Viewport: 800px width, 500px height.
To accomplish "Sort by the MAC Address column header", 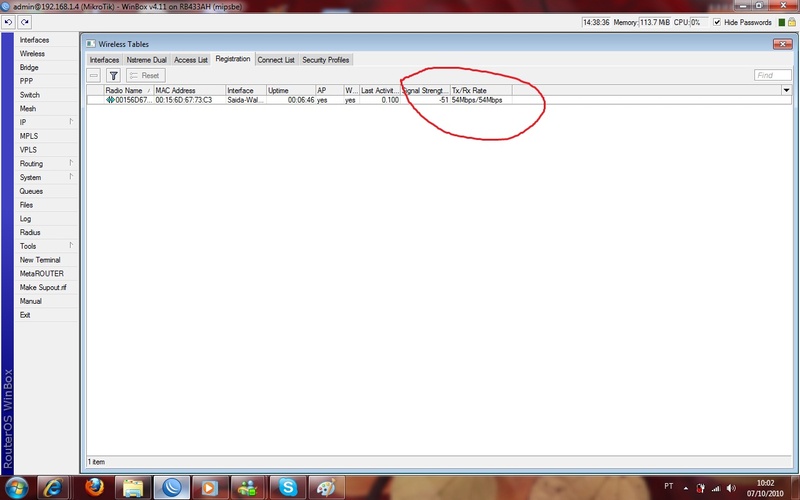I will point(189,90).
